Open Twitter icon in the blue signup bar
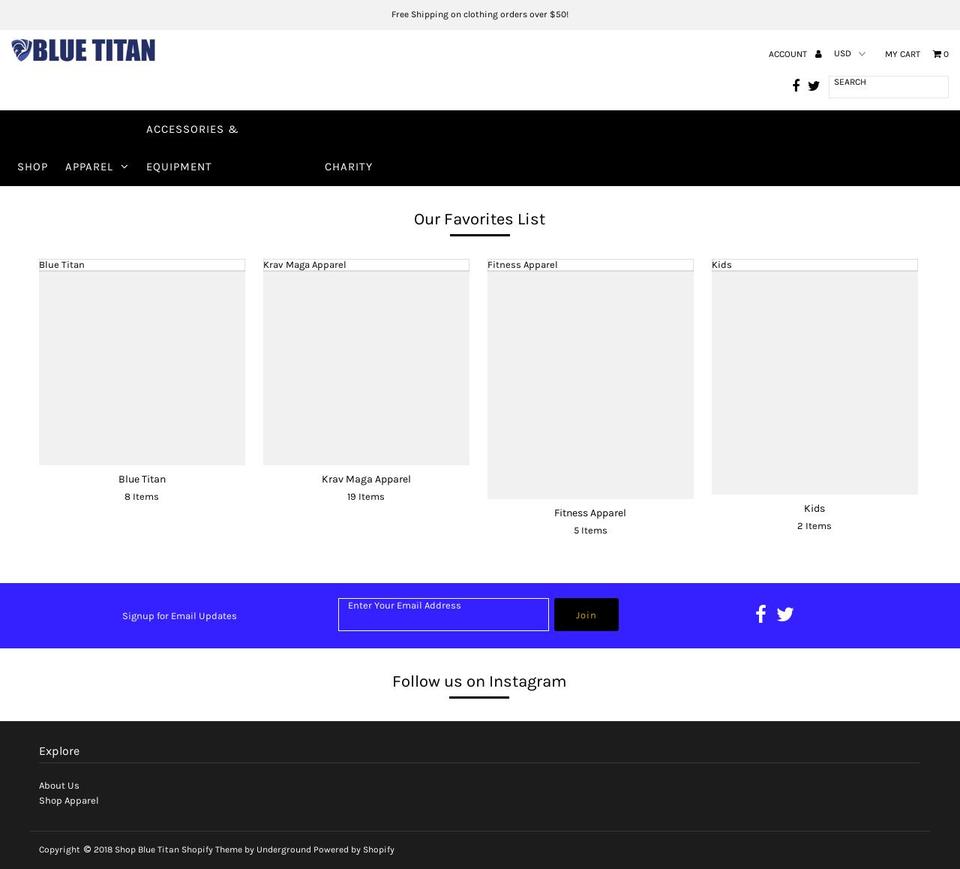 (x=785, y=614)
